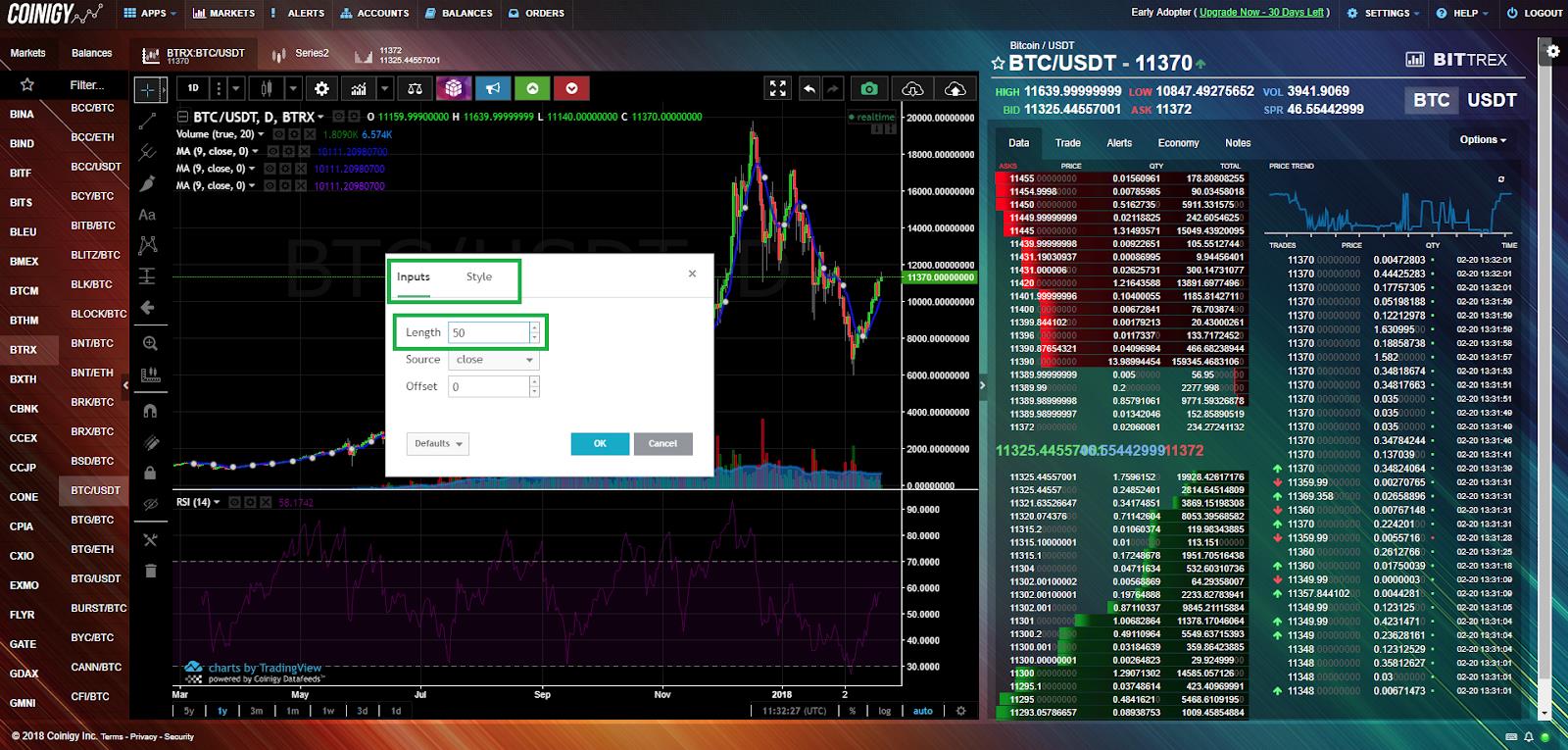
Task: Select the ruler measure tool
Action: pyautogui.click(x=150, y=375)
